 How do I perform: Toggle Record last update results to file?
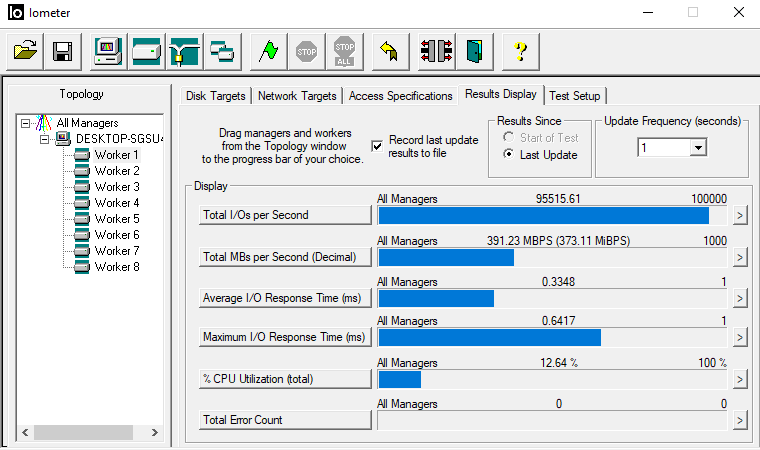[377, 146]
